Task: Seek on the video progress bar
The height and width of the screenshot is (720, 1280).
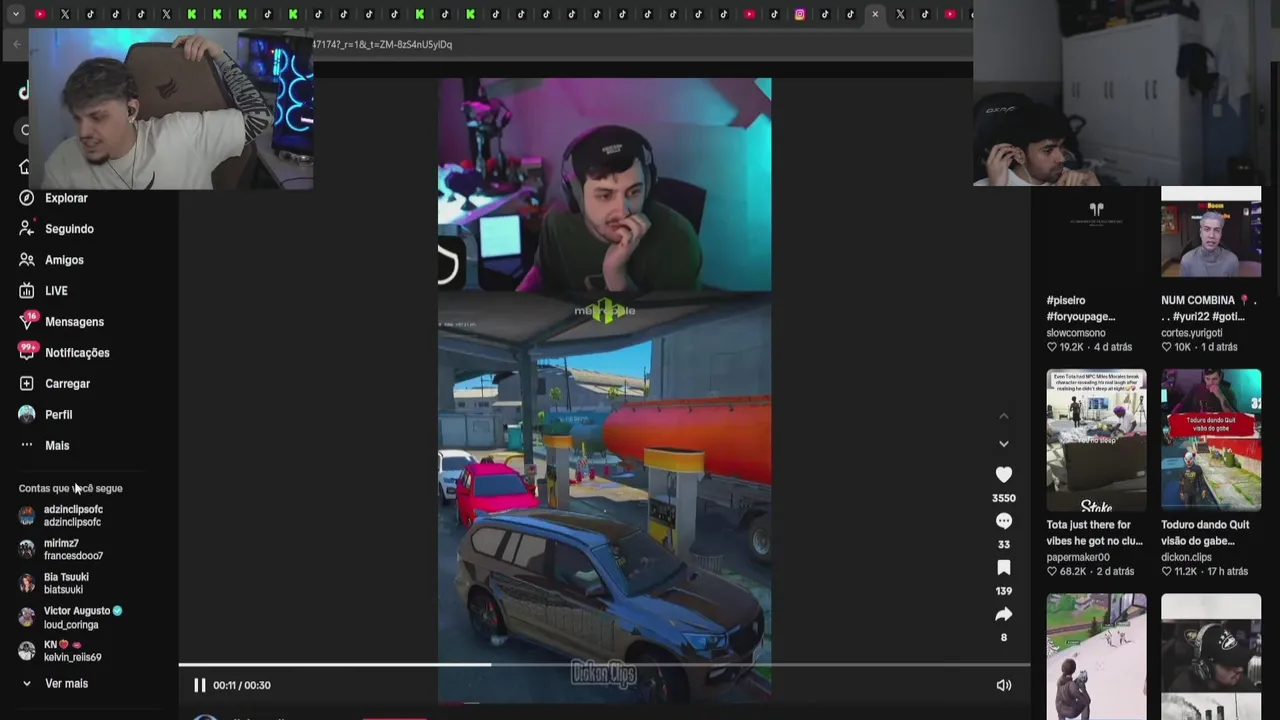Action: pos(604,664)
